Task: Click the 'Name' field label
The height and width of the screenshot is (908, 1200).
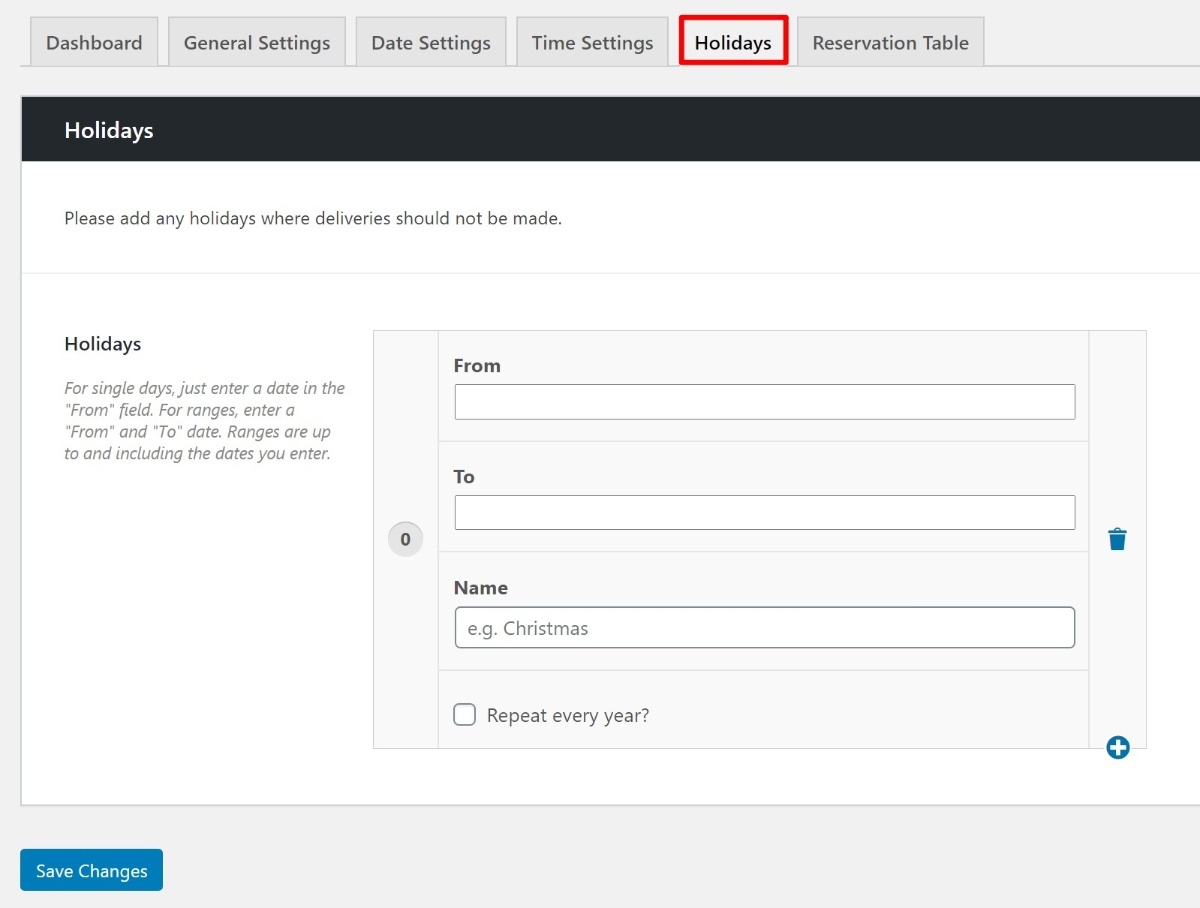Action: (481, 588)
